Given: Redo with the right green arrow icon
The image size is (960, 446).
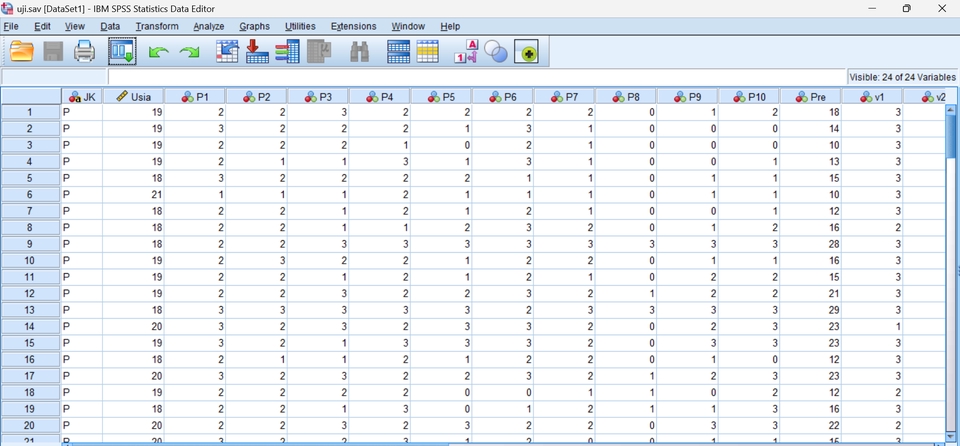Looking at the screenshot, I should [189, 53].
